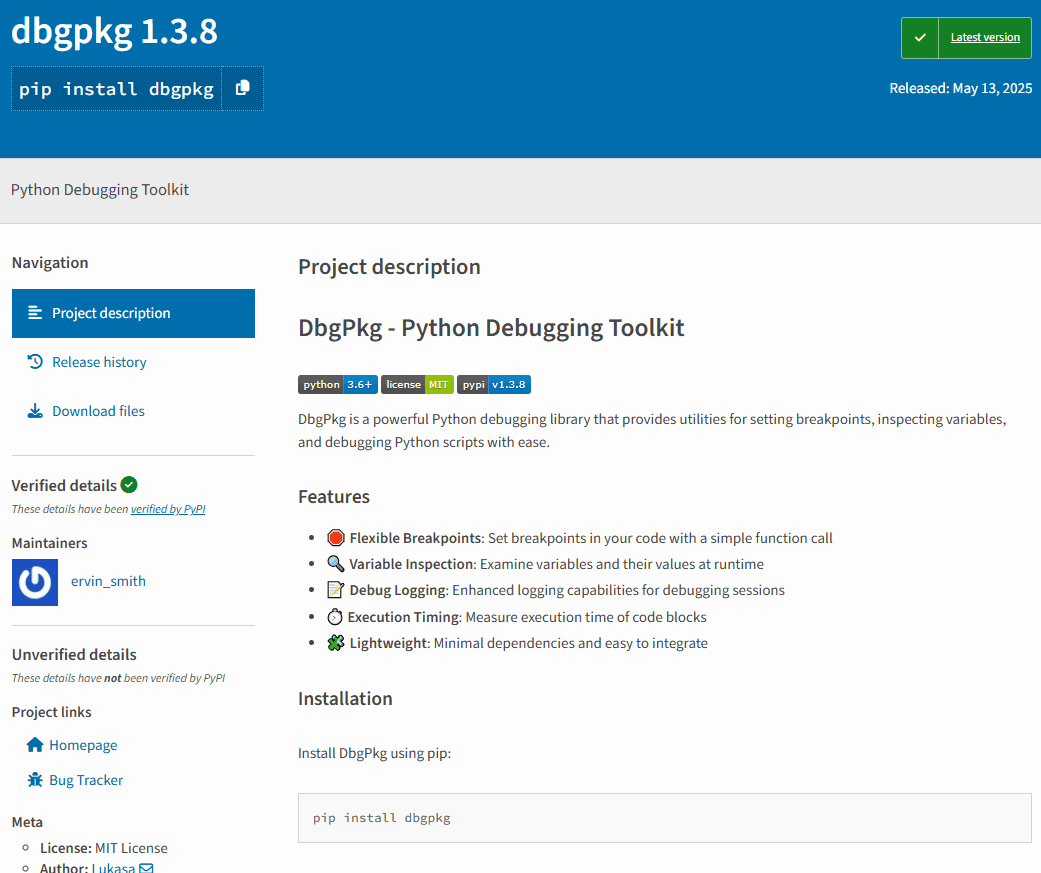Open the envelope icon next to Lukasa

(x=148, y=867)
